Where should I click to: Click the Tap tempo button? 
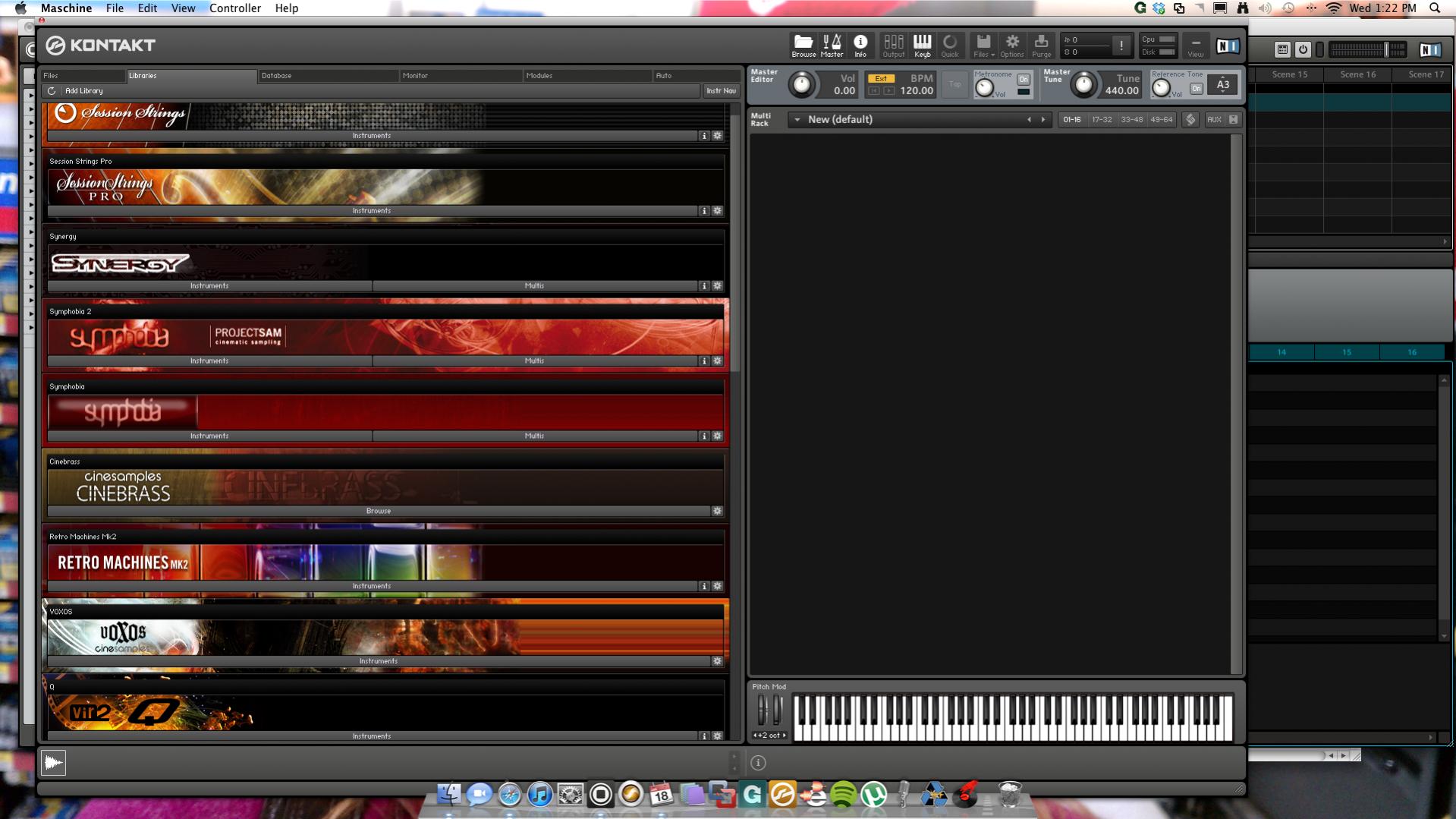coord(955,84)
